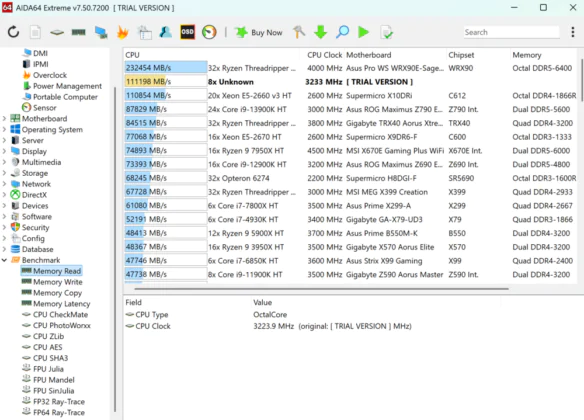Focus the Search input field

pos(511,32)
